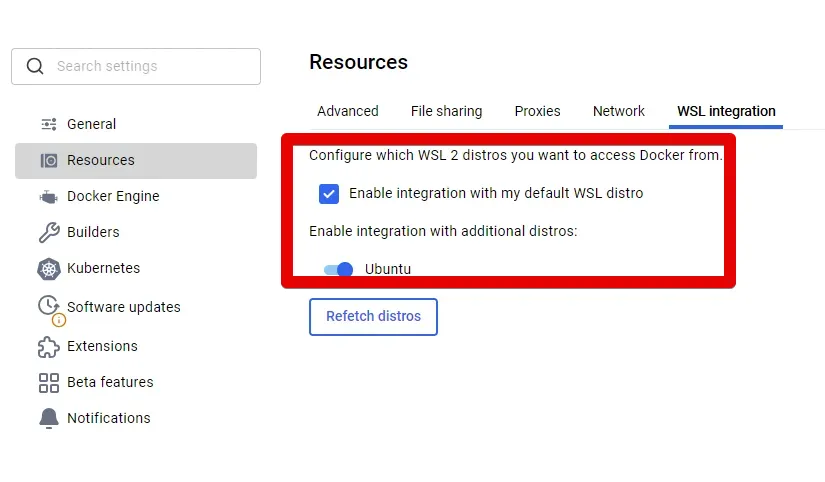Click the magnifier icon in the search box
Image resolution: width=825 pixels, height=482 pixels.
tap(35, 66)
